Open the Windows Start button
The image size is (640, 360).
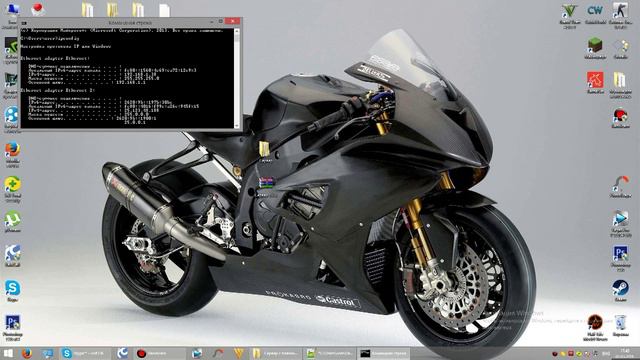point(8,353)
